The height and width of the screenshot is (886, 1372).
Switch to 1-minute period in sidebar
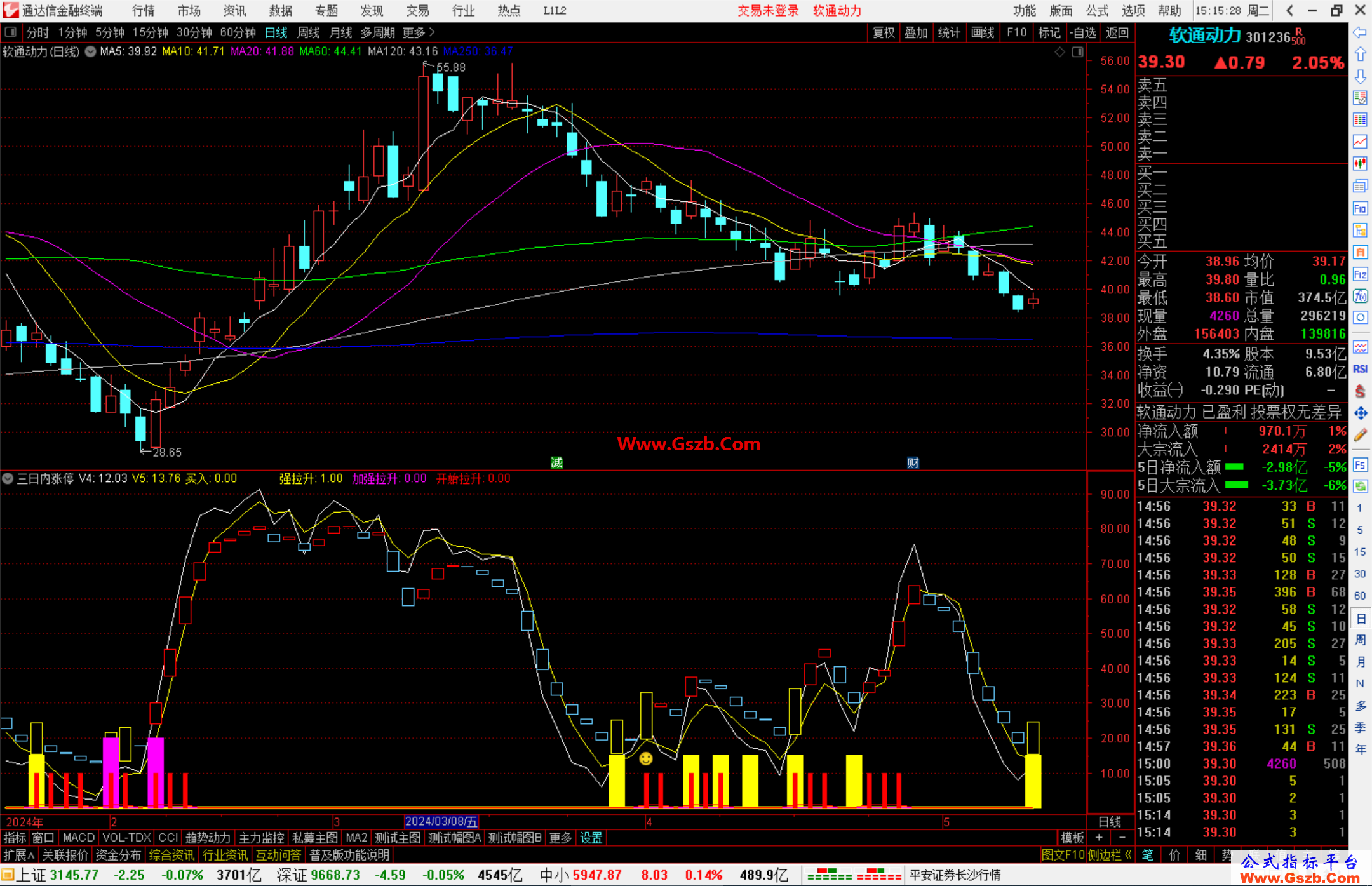point(1360,508)
